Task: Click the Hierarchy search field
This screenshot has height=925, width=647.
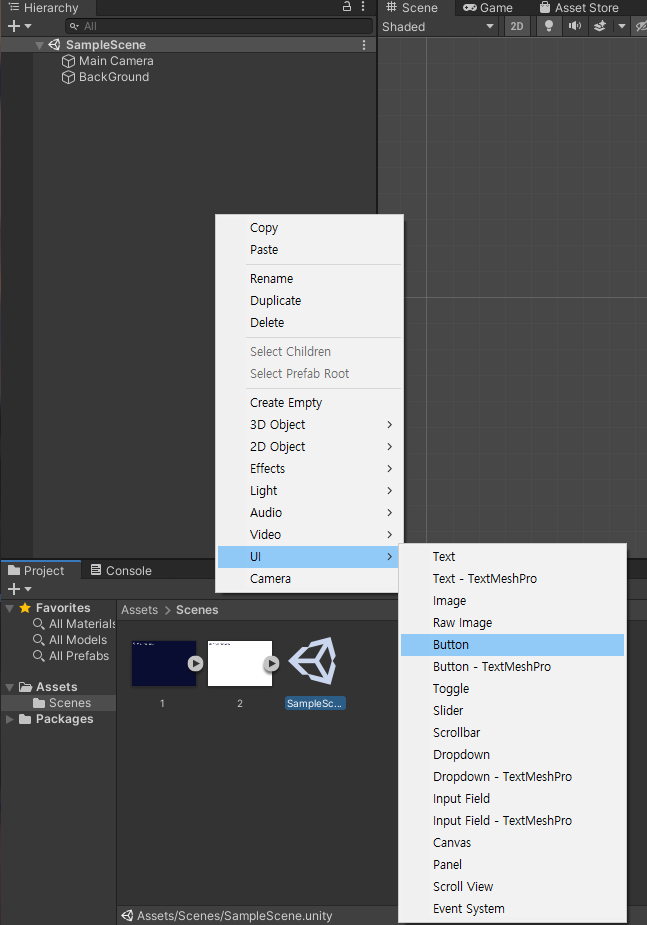Action: tap(219, 26)
